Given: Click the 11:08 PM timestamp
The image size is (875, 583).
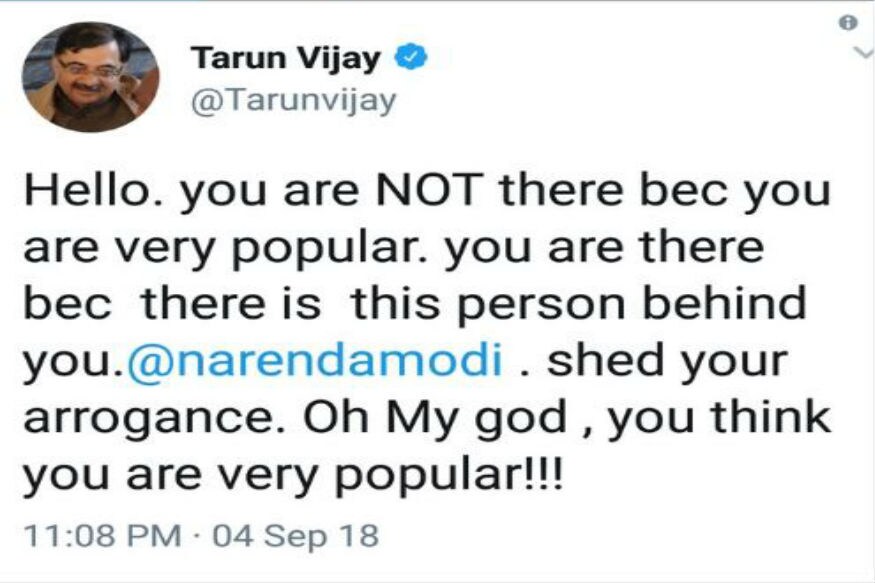Looking at the screenshot, I should click(103, 535).
